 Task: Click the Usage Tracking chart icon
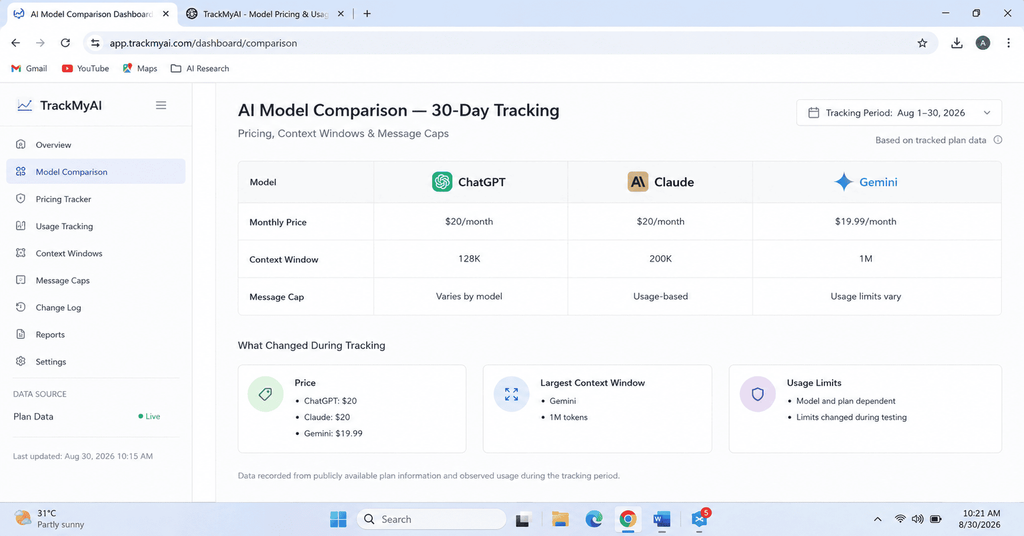coord(21,226)
